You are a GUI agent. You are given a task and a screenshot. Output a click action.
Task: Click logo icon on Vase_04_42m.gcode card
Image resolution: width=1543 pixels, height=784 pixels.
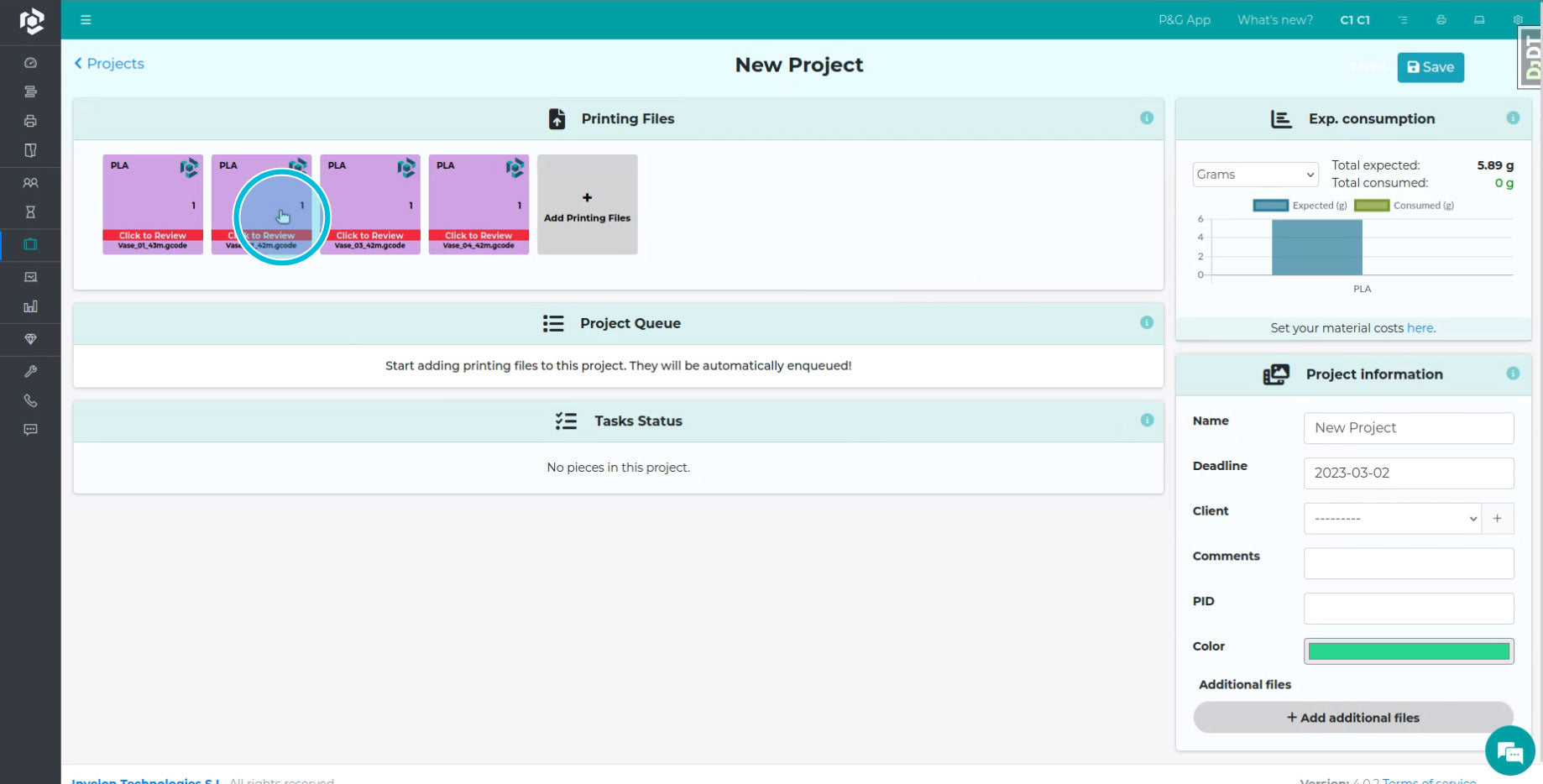coord(515,168)
